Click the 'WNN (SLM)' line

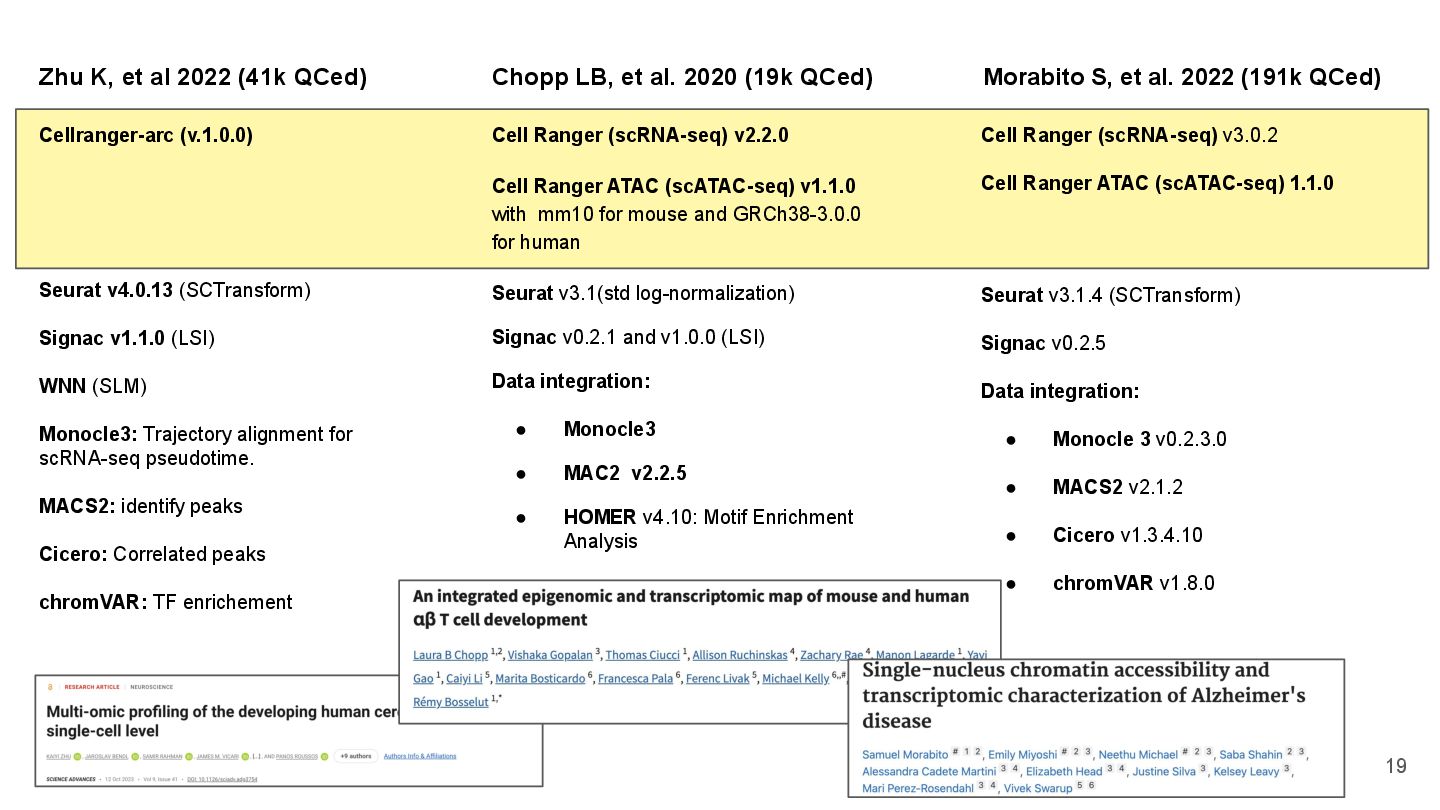(93, 386)
